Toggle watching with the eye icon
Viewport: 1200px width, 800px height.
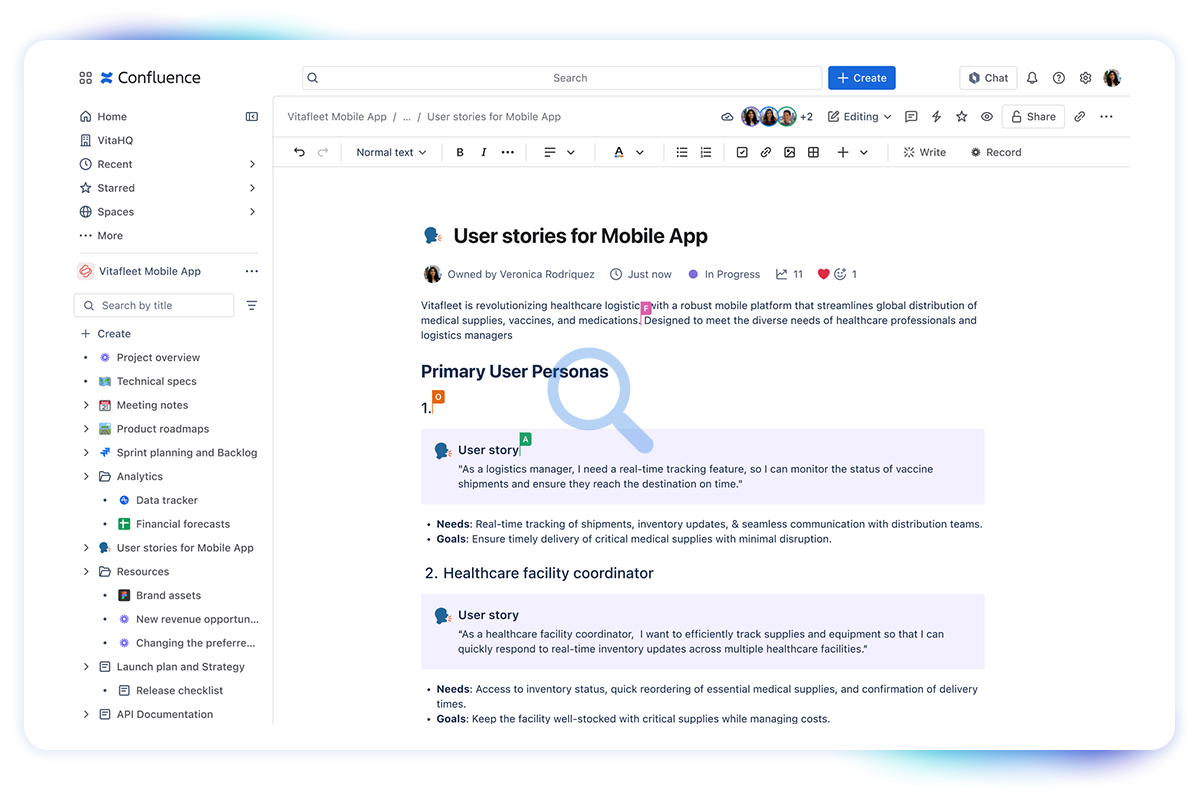pyautogui.click(x=987, y=117)
